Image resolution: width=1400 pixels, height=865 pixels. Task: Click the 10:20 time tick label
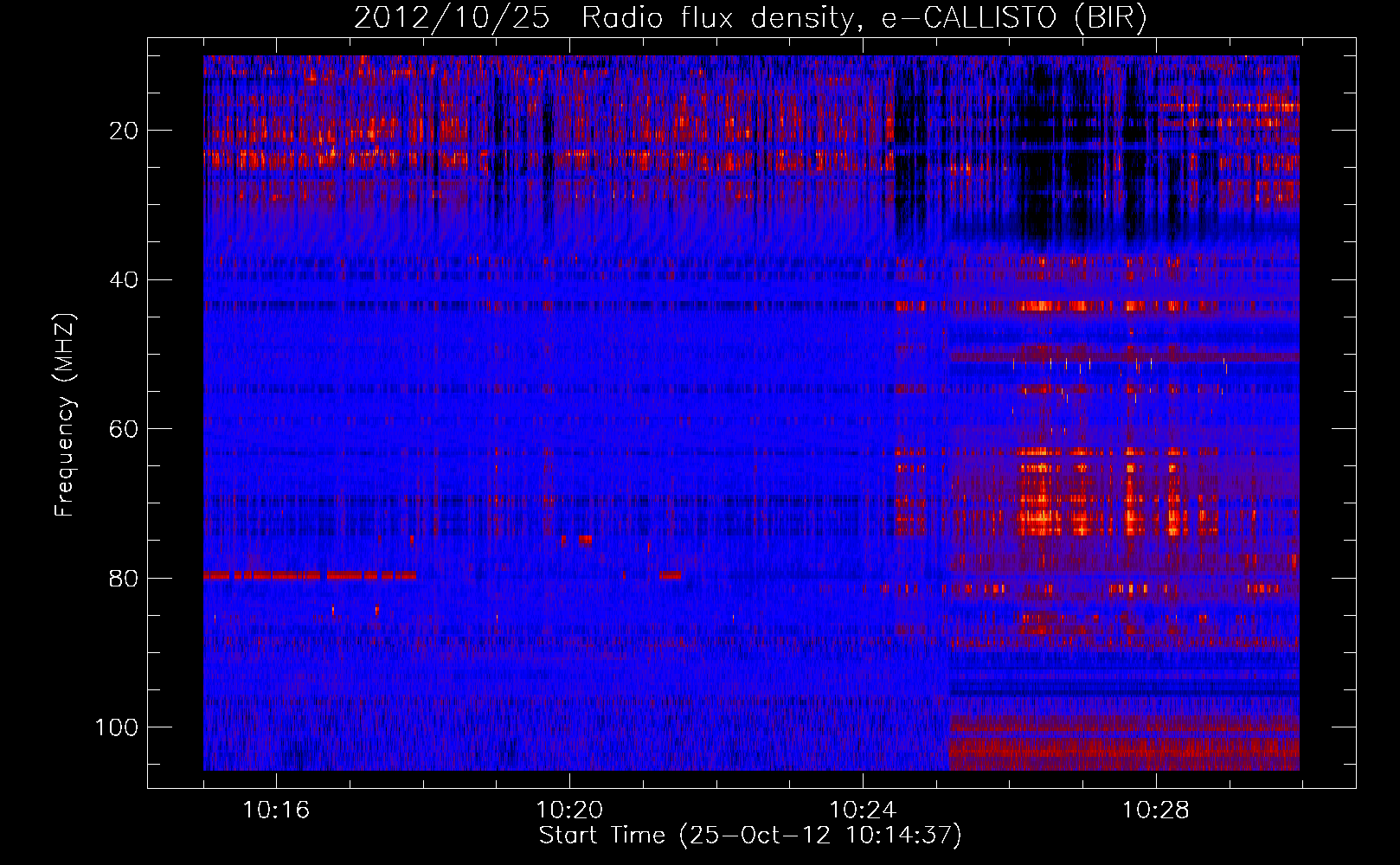[x=569, y=811]
